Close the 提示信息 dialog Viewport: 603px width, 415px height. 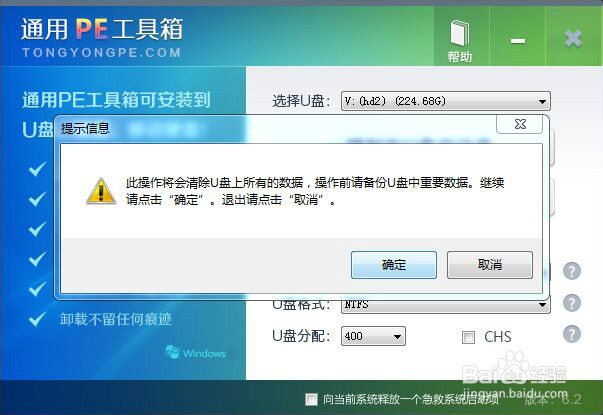coord(520,124)
